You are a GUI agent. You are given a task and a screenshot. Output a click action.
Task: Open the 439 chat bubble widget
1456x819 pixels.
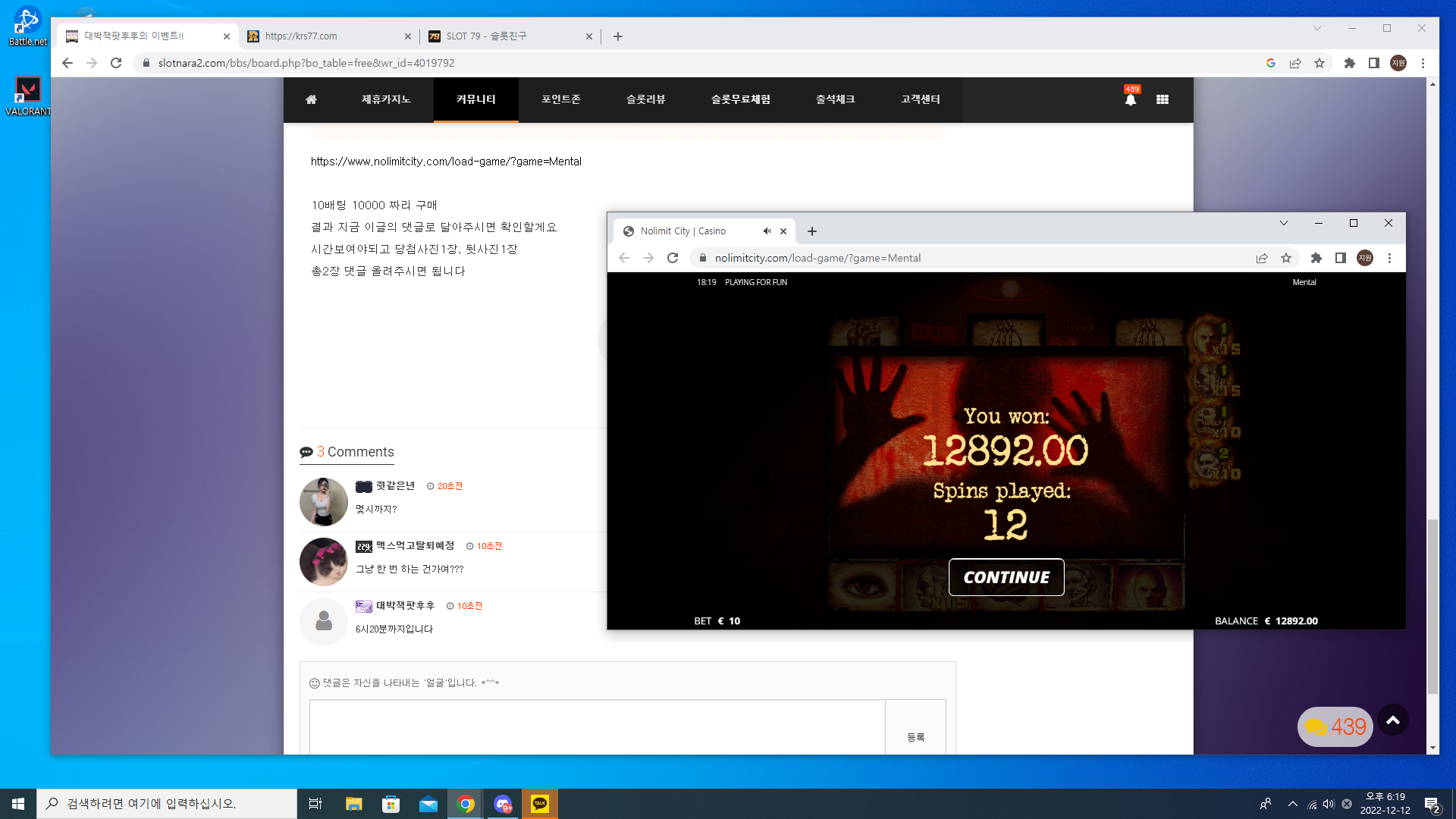tap(1335, 726)
